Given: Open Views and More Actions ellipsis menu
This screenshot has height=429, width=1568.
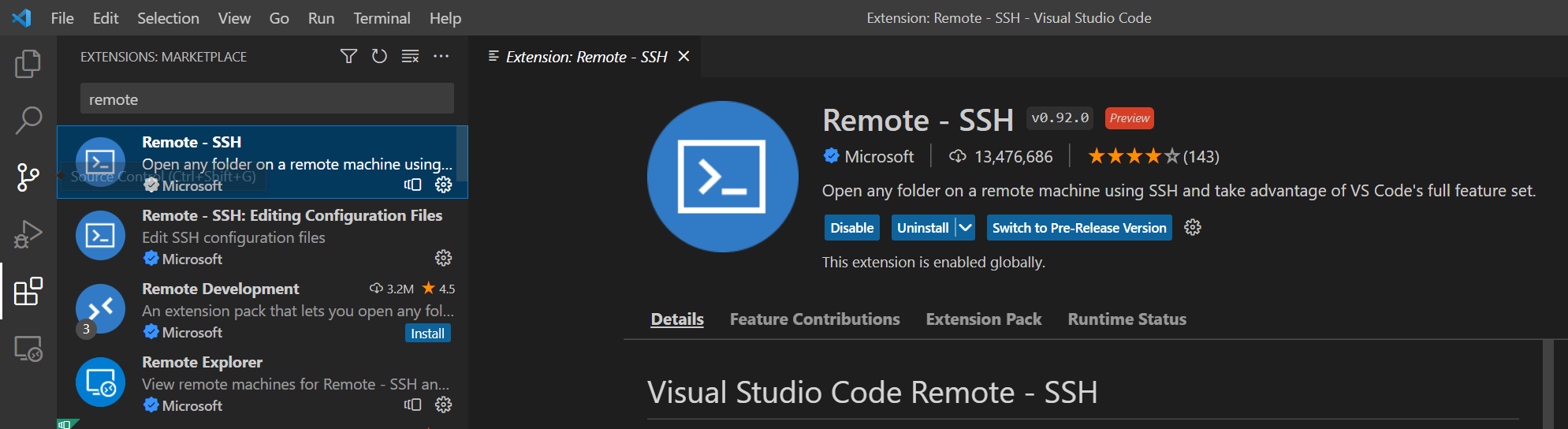Looking at the screenshot, I should click(x=441, y=56).
